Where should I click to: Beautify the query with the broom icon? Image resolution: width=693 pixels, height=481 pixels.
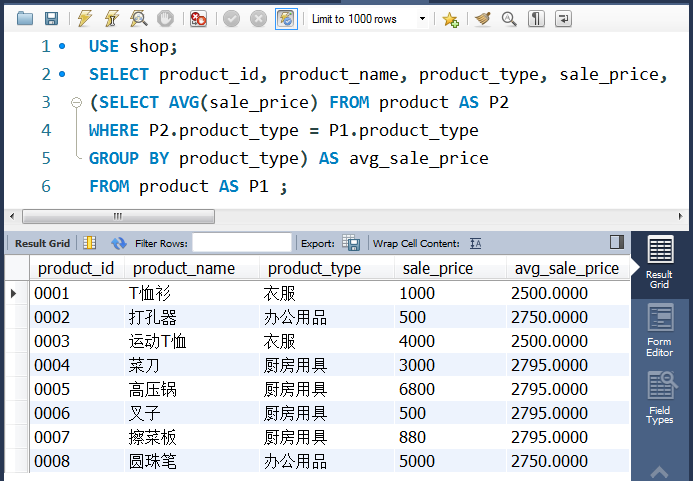tap(483, 19)
